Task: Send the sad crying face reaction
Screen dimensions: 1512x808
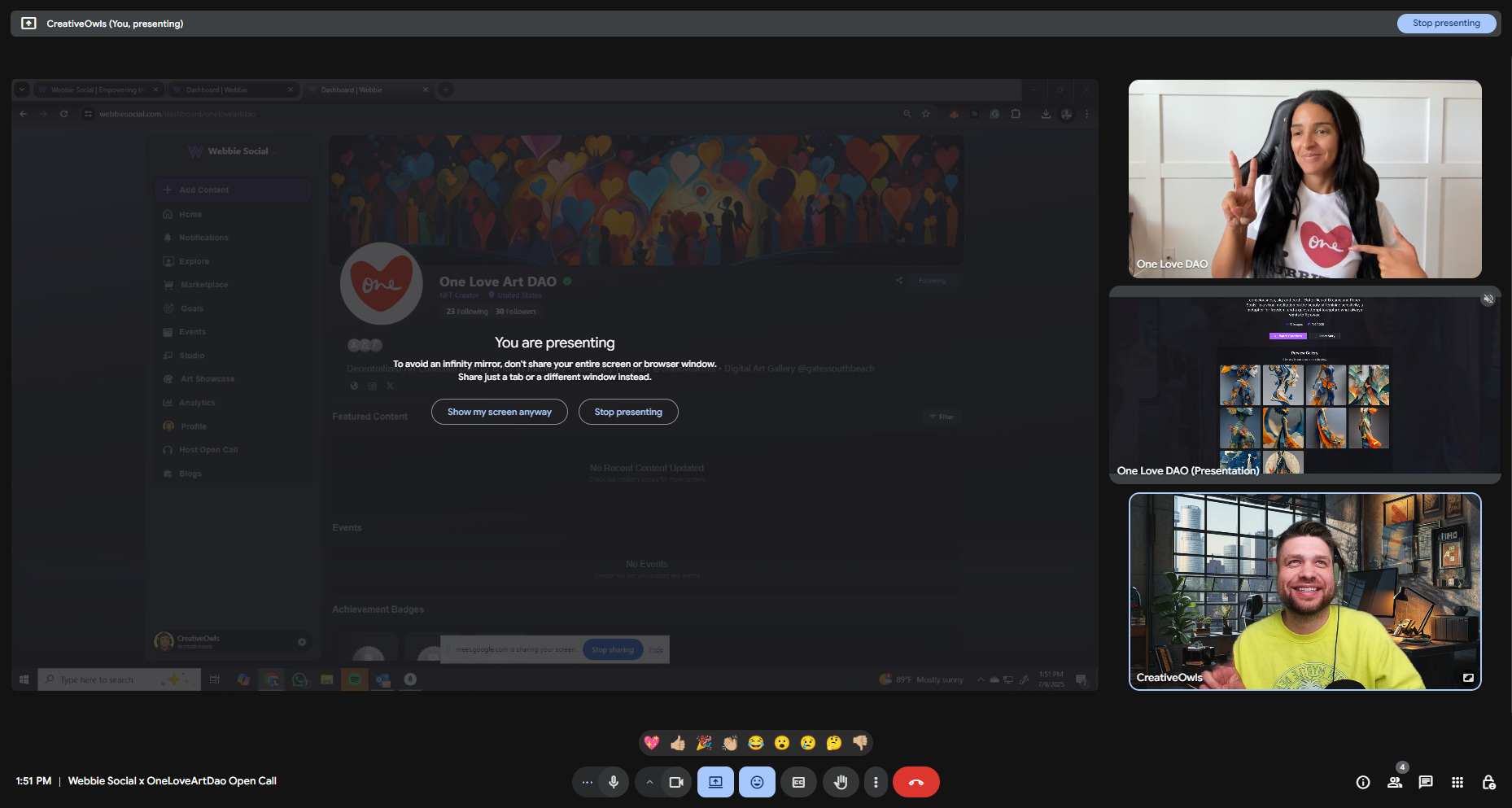Action: point(808,742)
